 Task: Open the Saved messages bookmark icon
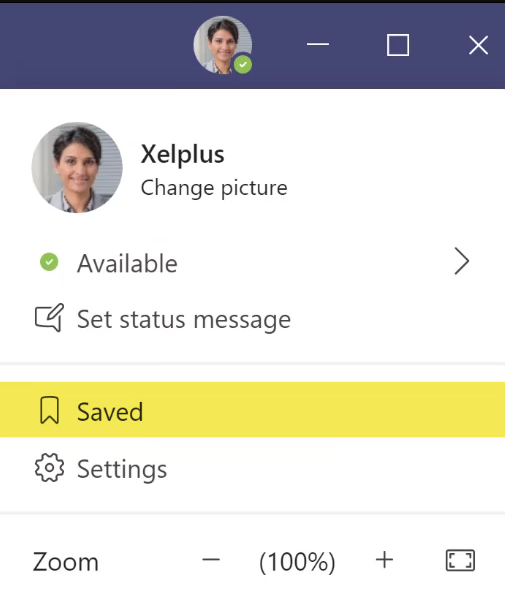(50, 410)
